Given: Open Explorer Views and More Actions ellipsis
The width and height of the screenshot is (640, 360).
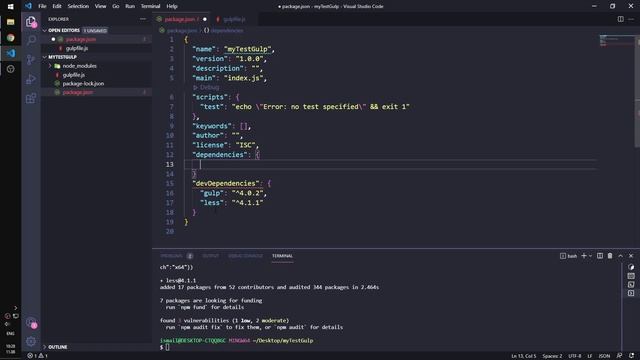Looking at the screenshot, I should click(x=142, y=19).
